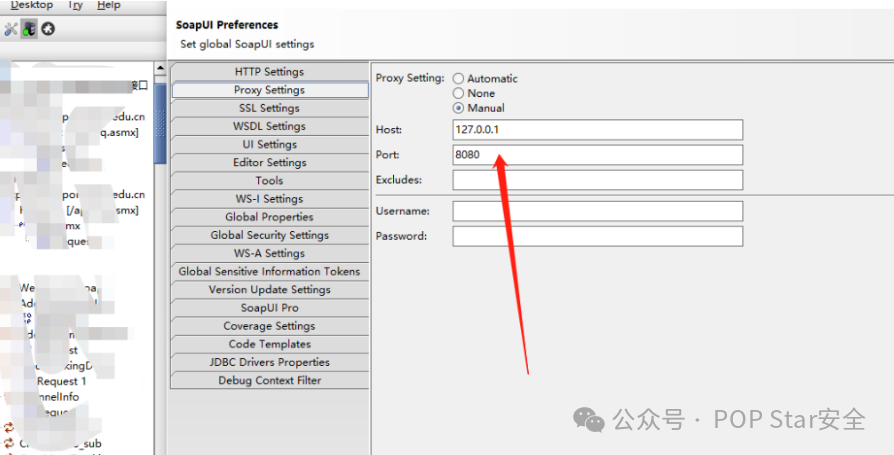This screenshot has width=894, height=455.
Task: Open the Debug Context Filter tab
Action: [x=270, y=380]
